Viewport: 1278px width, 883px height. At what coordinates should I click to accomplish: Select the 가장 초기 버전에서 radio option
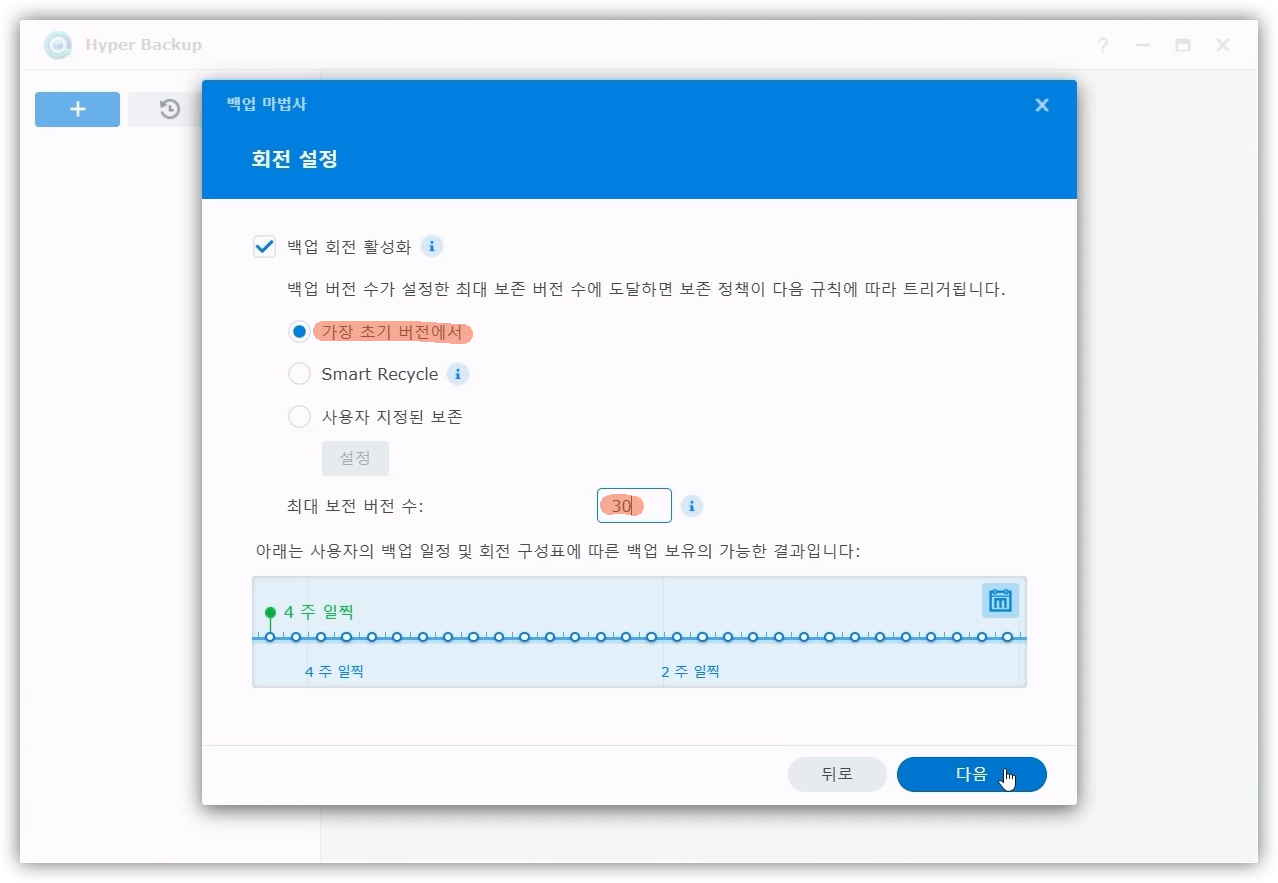(299, 332)
